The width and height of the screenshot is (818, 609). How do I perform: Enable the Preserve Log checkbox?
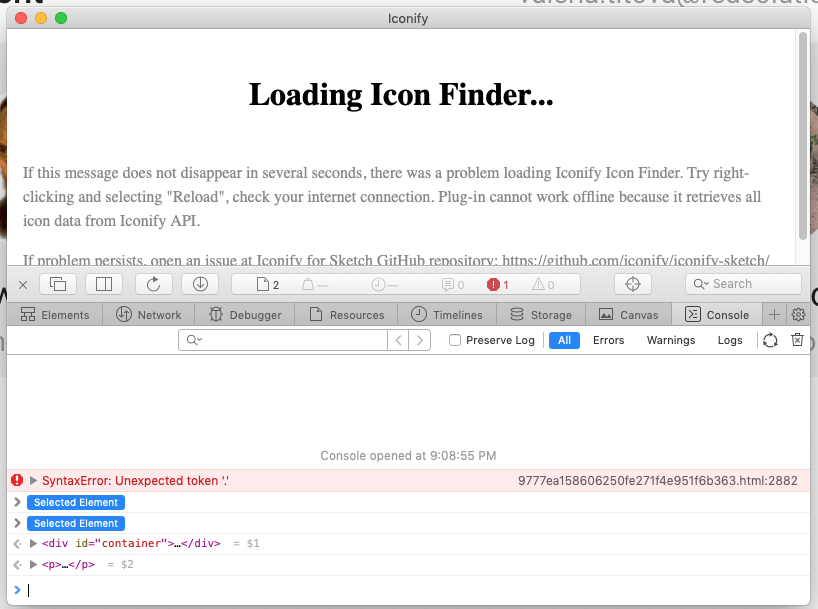point(455,340)
